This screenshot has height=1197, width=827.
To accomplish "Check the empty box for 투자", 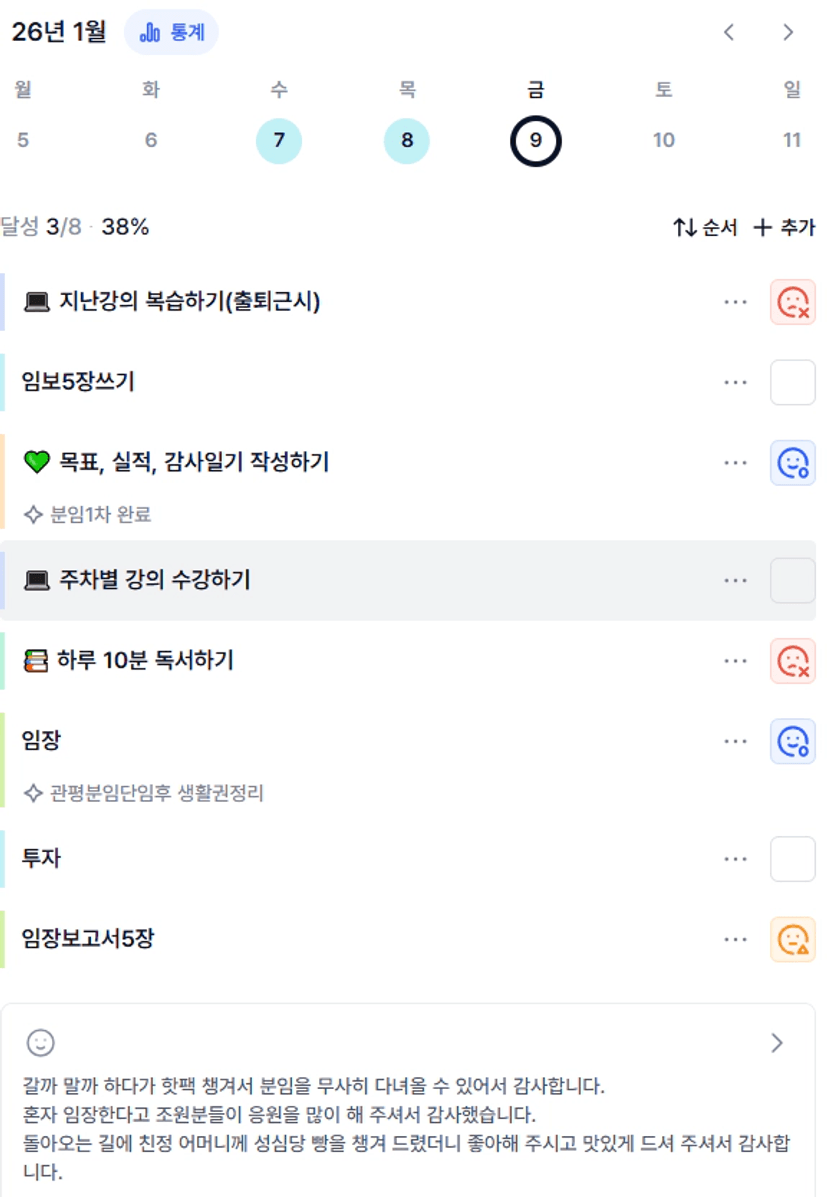I will click(792, 859).
